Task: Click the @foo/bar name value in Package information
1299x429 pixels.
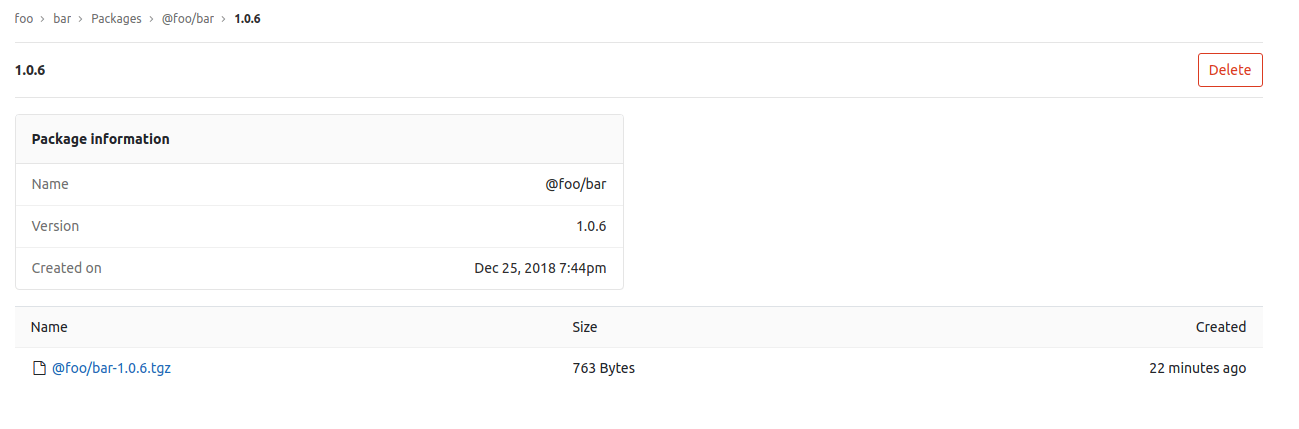Action: coord(575,184)
